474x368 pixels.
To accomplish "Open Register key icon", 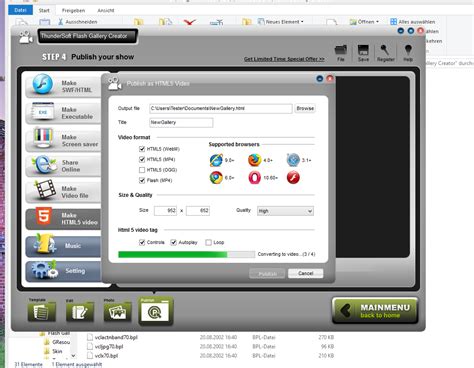I will [386, 53].
